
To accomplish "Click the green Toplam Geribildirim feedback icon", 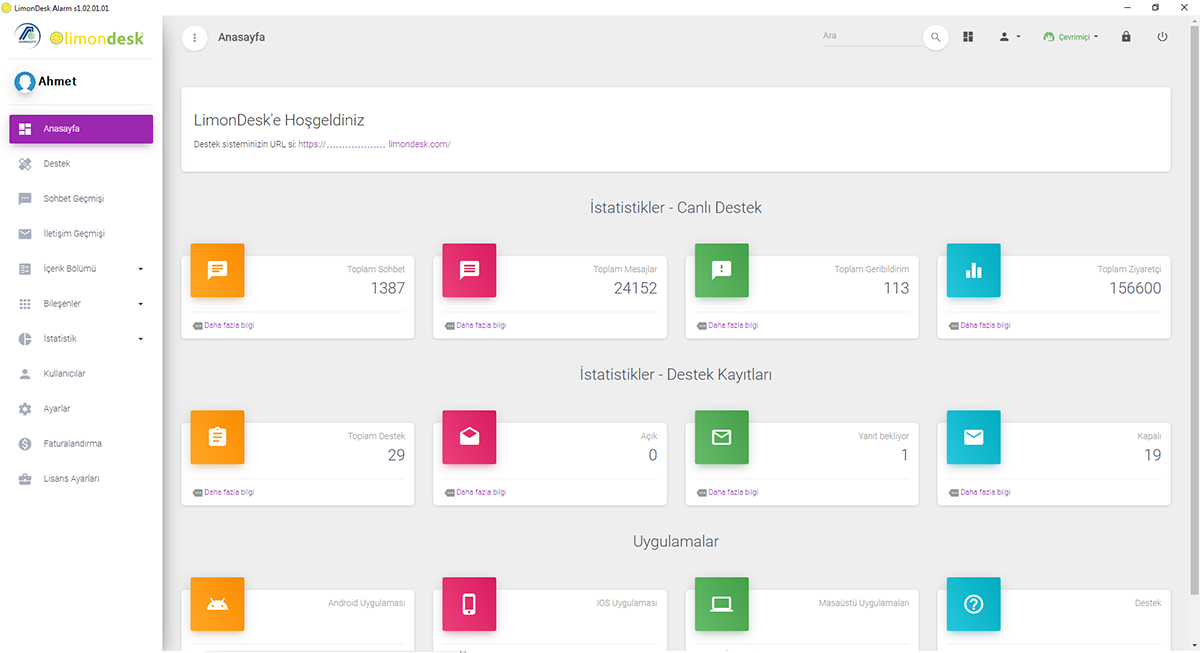I will (721, 270).
